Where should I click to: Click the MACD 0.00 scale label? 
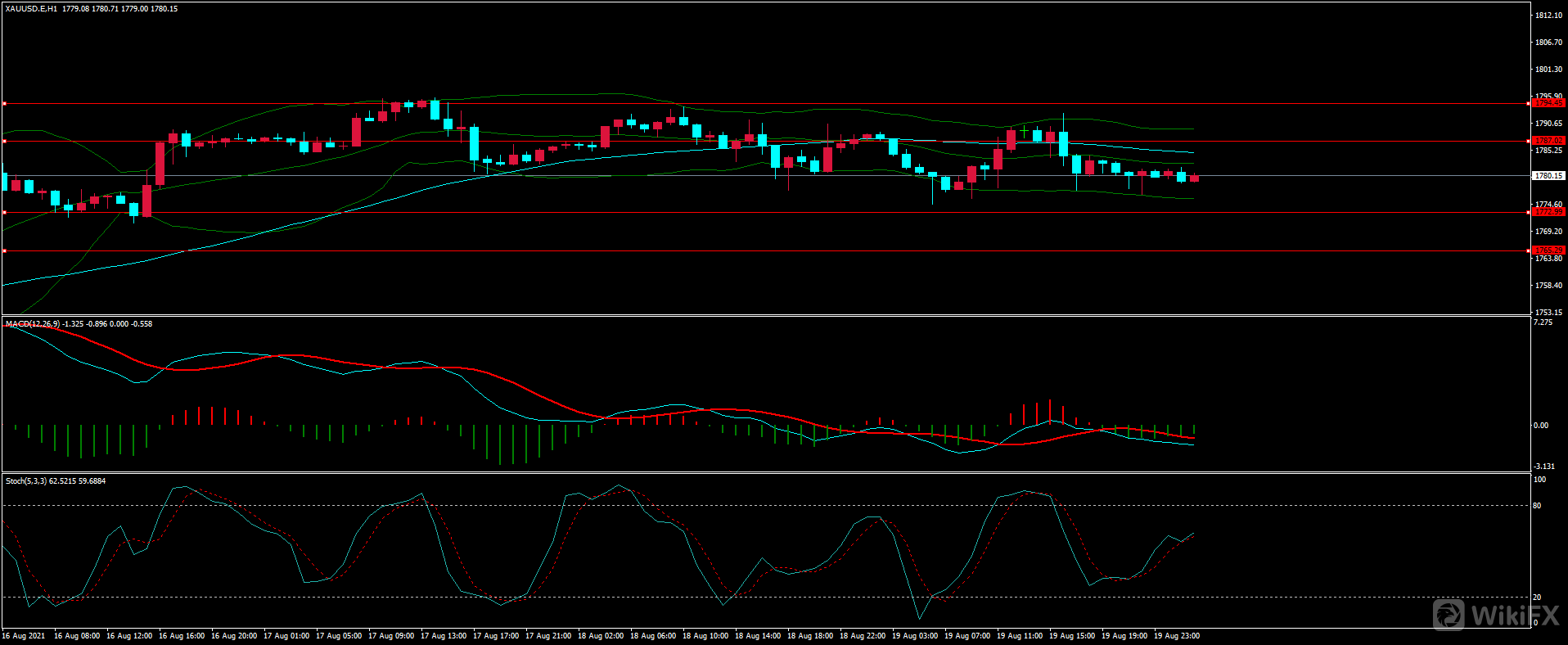(1540, 426)
